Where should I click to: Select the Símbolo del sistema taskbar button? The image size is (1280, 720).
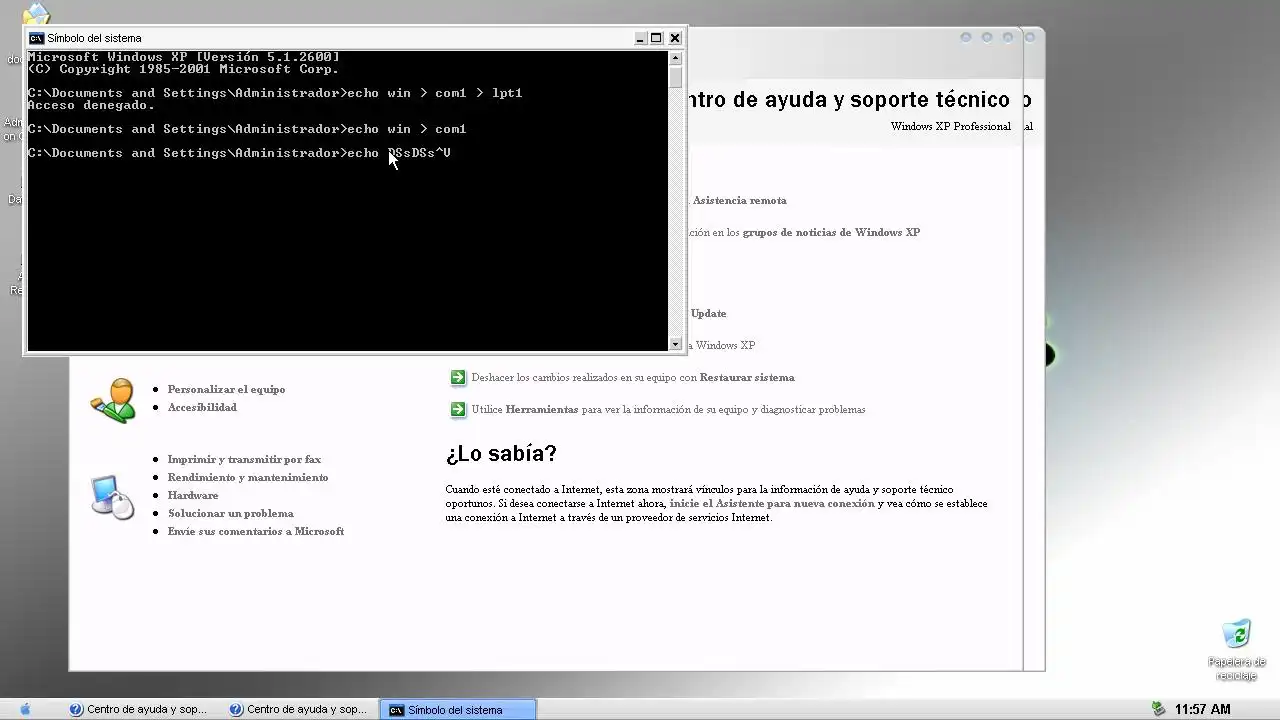click(x=459, y=709)
